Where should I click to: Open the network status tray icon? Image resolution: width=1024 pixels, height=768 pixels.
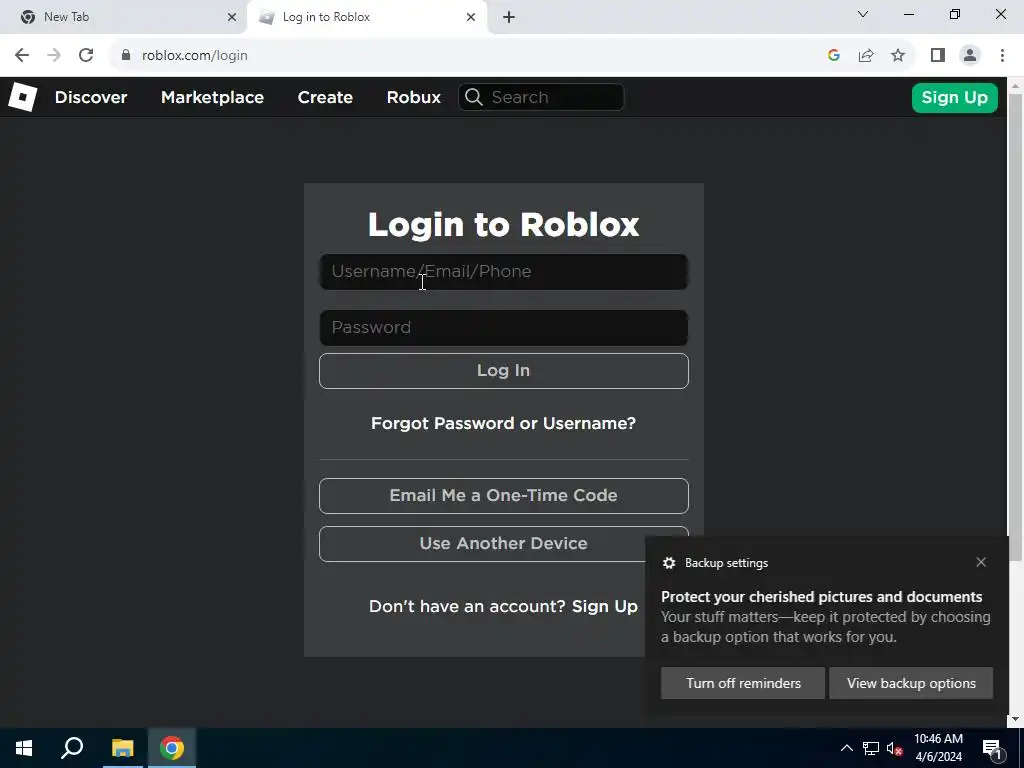[871, 748]
